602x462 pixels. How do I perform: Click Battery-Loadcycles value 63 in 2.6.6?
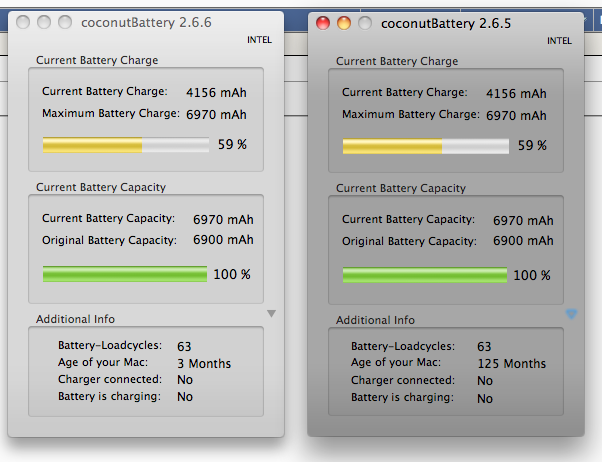coord(184,346)
